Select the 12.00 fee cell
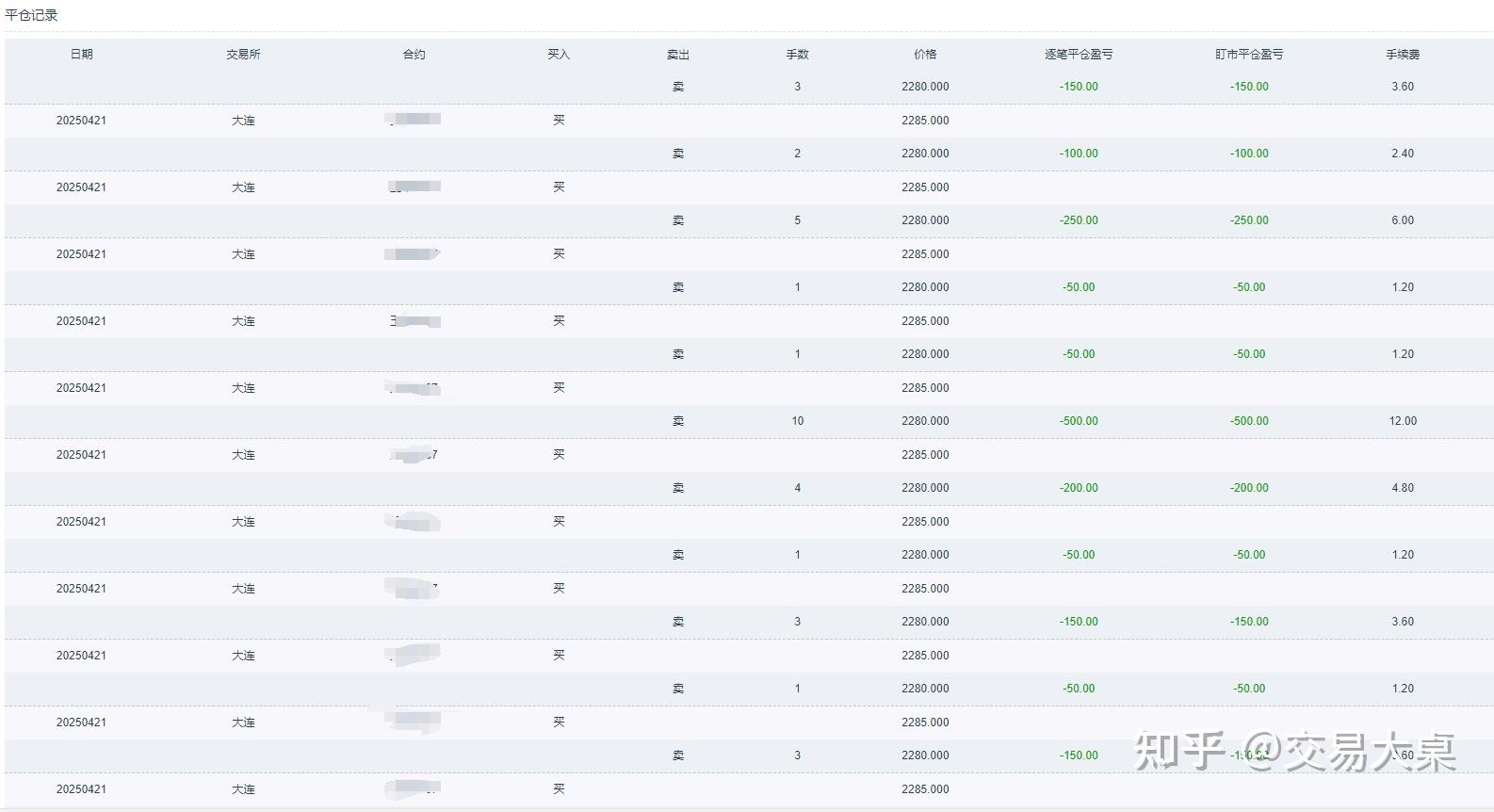The width and height of the screenshot is (1494, 812). pos(1403,421)
